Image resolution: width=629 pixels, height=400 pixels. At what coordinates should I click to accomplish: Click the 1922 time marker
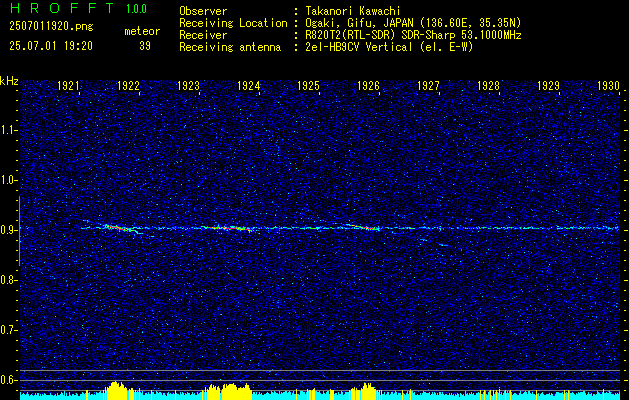coord(128,85)
